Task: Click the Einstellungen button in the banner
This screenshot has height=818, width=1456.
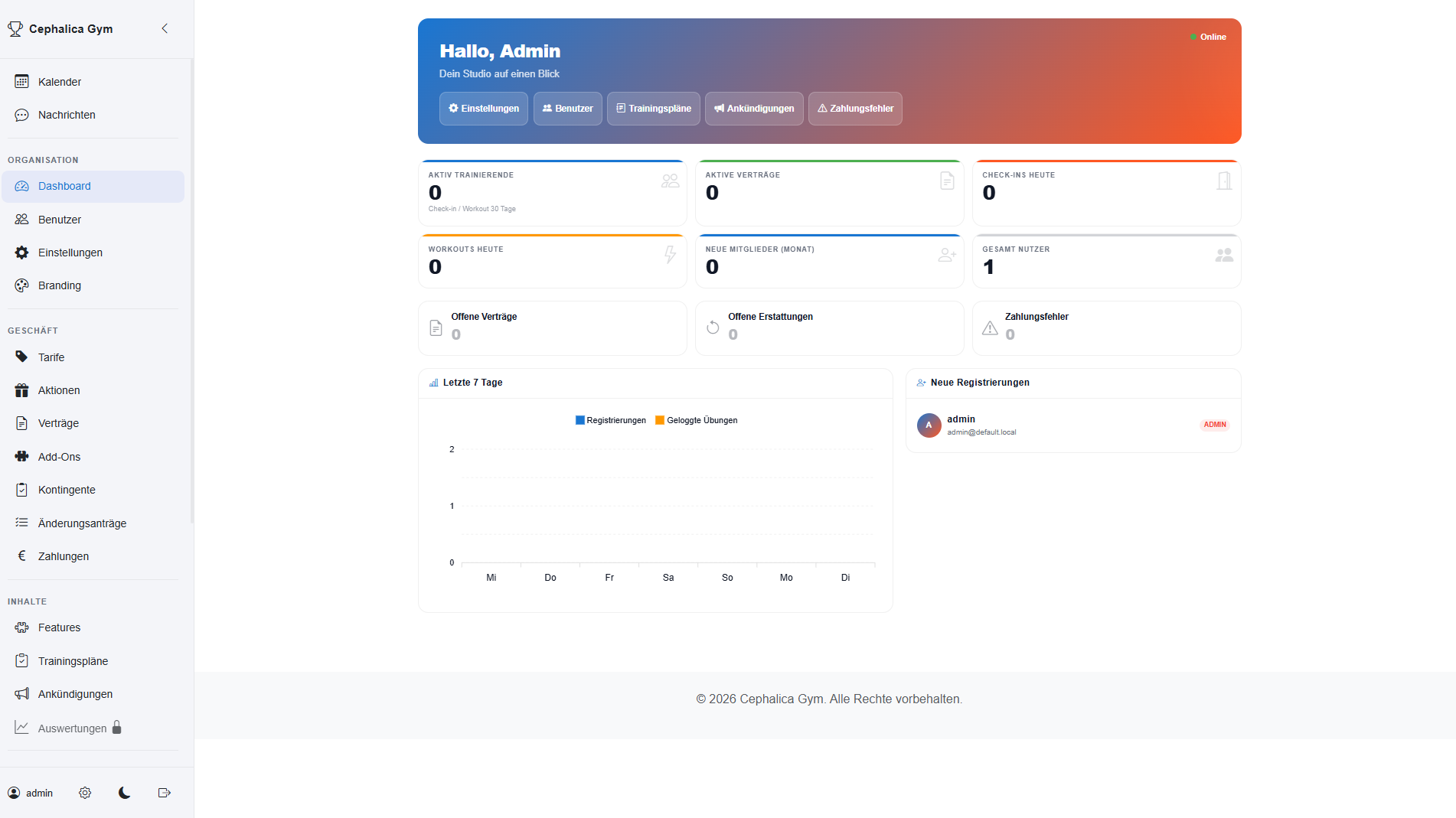Action: 484,109
